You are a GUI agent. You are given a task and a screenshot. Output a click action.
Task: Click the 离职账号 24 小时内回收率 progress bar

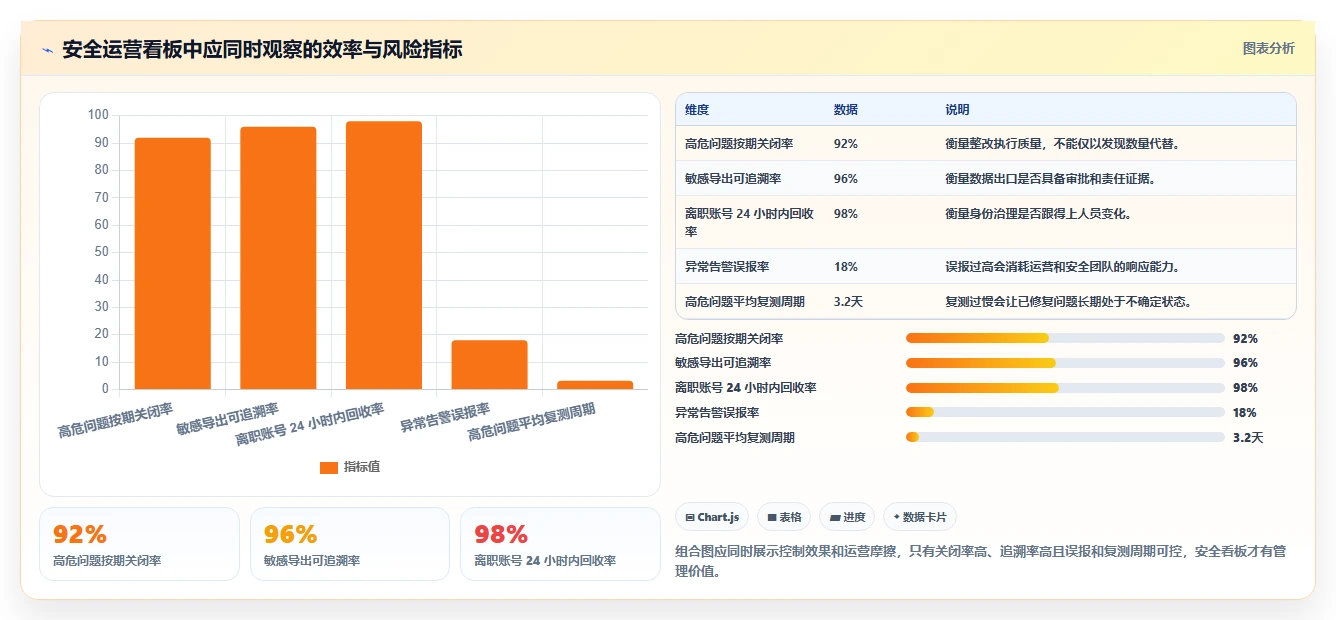point(1065,388)
